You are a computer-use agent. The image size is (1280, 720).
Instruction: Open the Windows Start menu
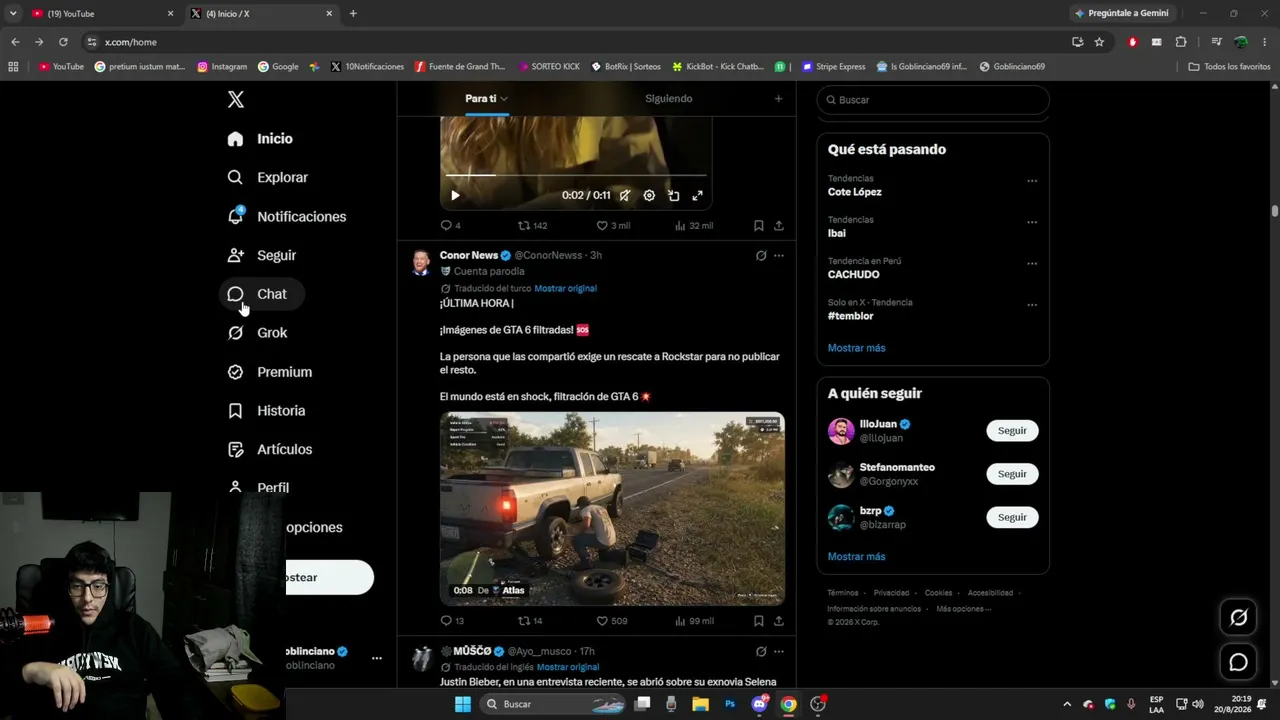(x=463, y=704)
